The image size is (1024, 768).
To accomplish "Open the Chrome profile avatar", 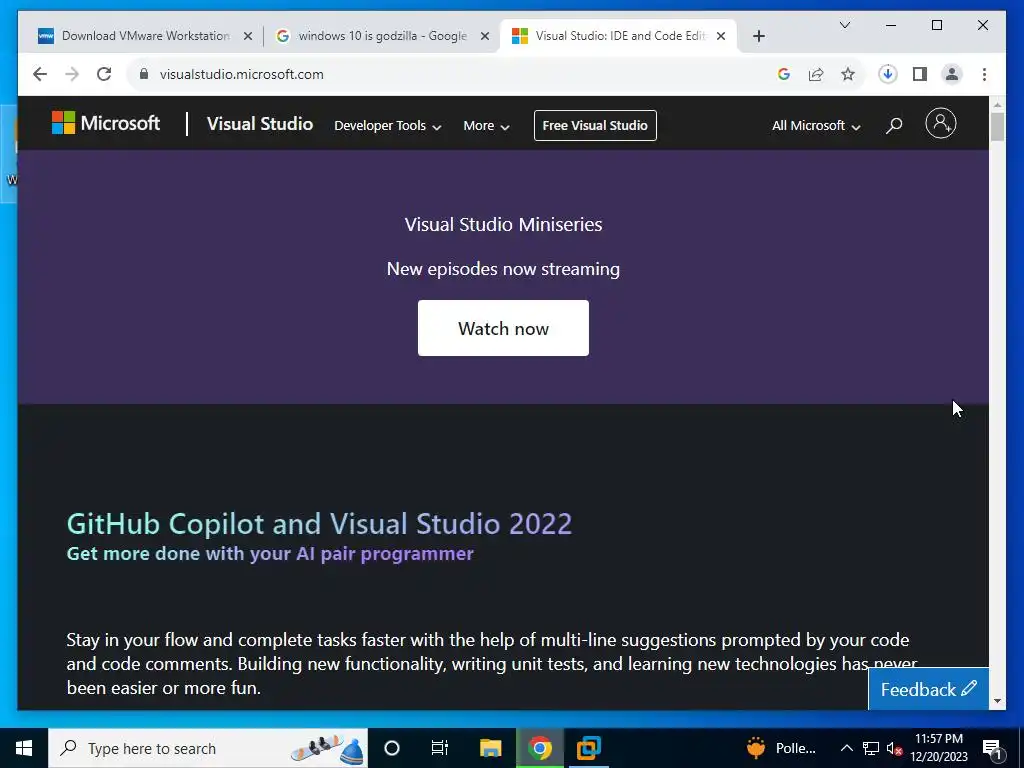I will (952, 74).
